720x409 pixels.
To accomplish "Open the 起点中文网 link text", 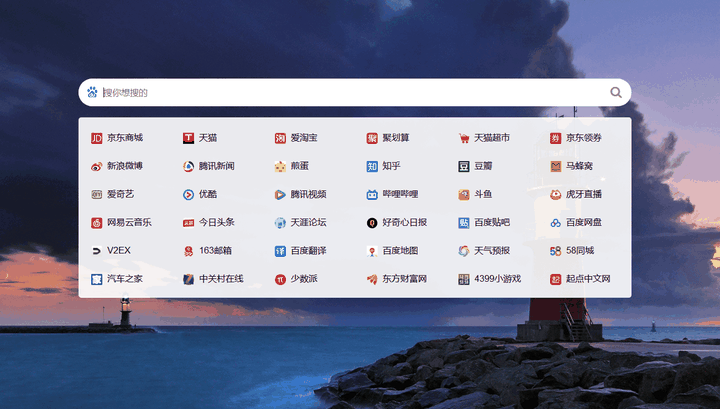I will [588, 279].
